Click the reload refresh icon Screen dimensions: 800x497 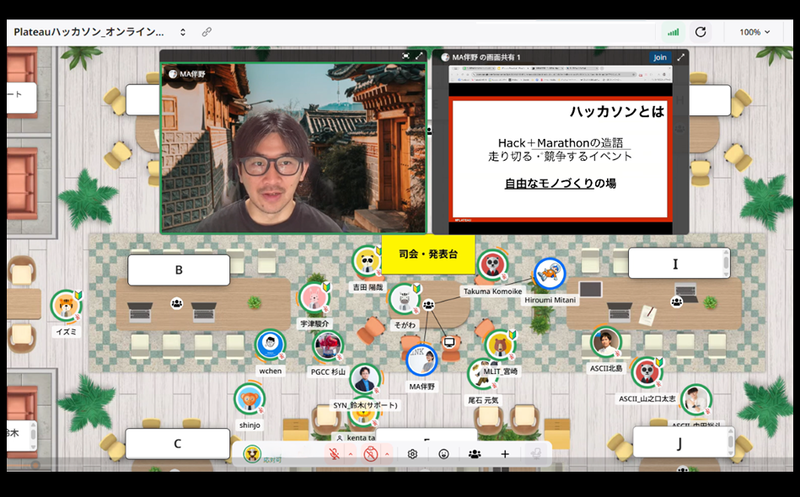(701, 32)
